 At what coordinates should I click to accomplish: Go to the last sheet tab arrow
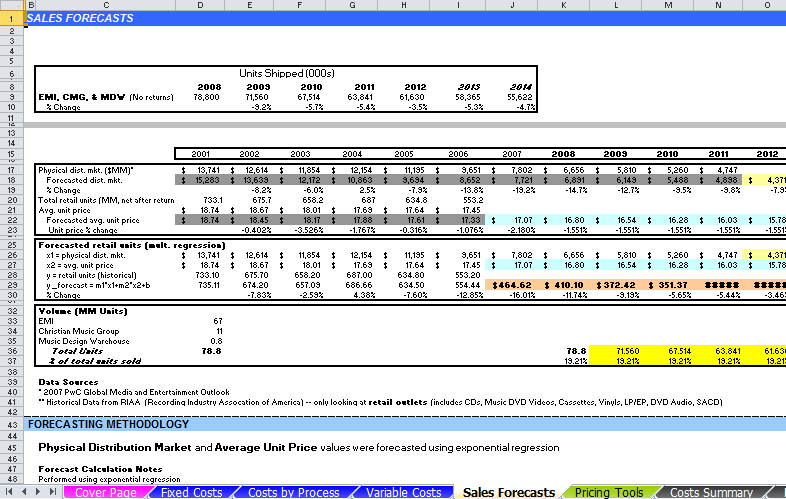(53, 492)
